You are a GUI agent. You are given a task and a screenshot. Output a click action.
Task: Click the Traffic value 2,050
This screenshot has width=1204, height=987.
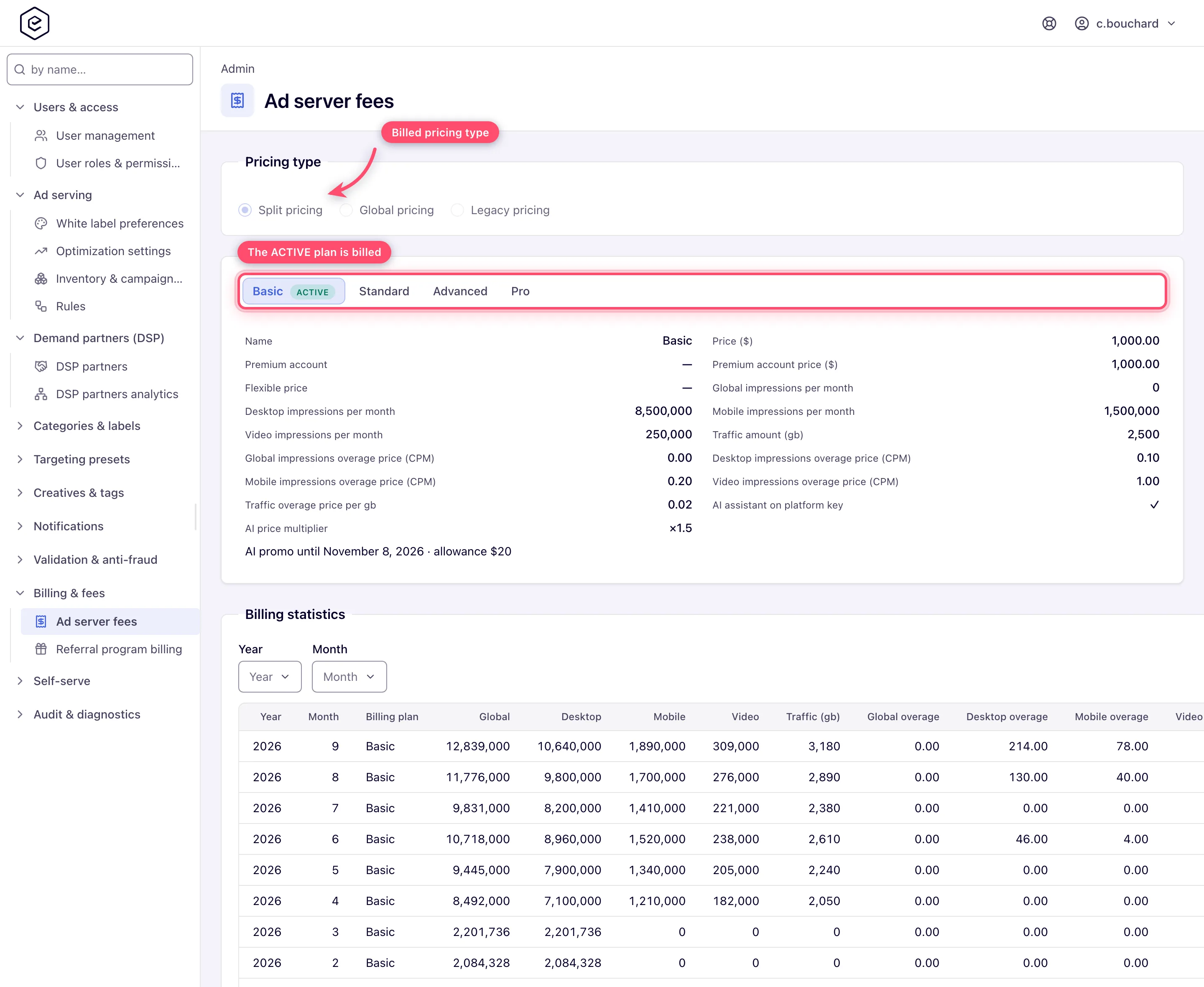824,900
